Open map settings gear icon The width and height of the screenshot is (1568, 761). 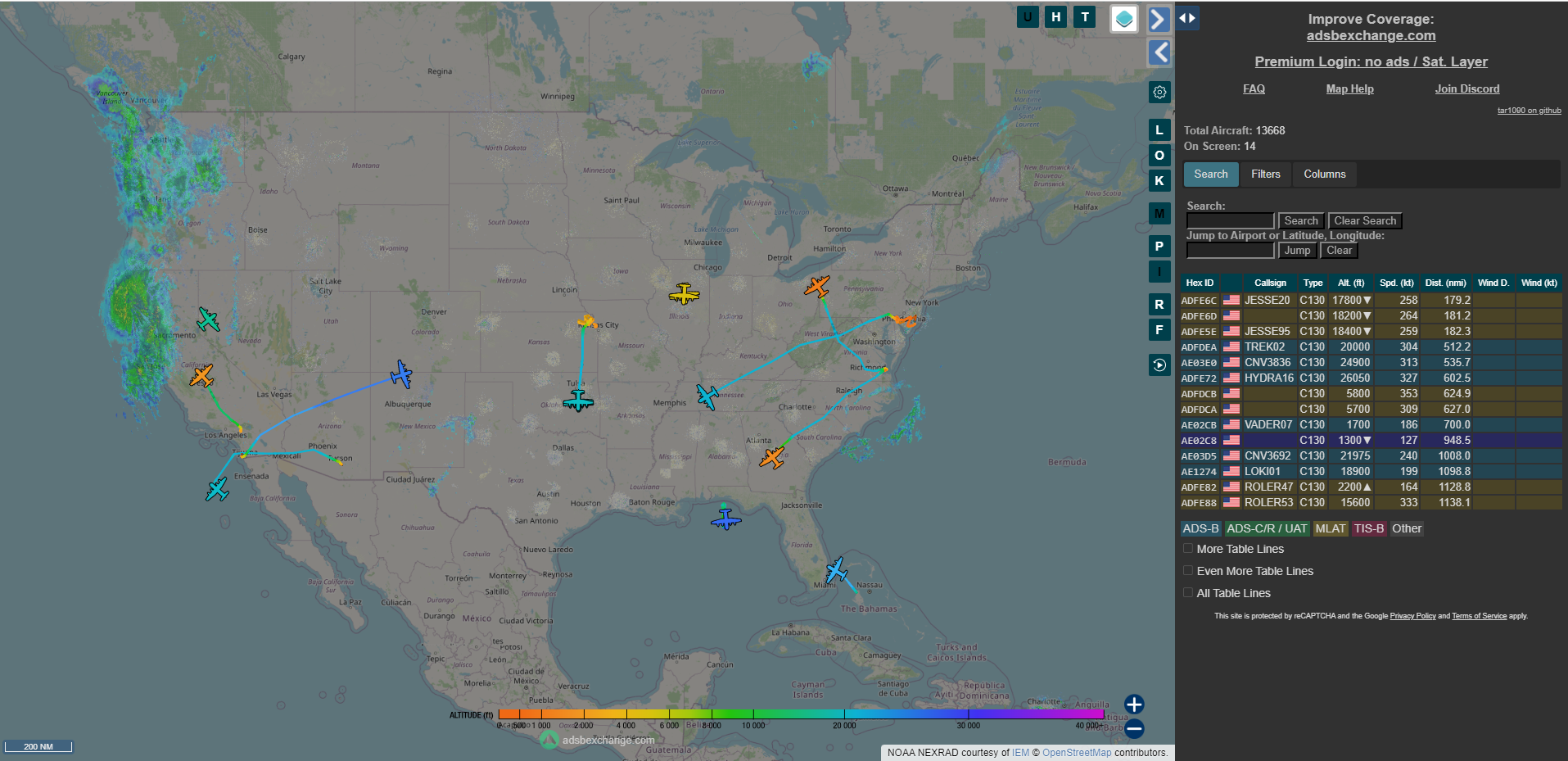click(1159, 92)
